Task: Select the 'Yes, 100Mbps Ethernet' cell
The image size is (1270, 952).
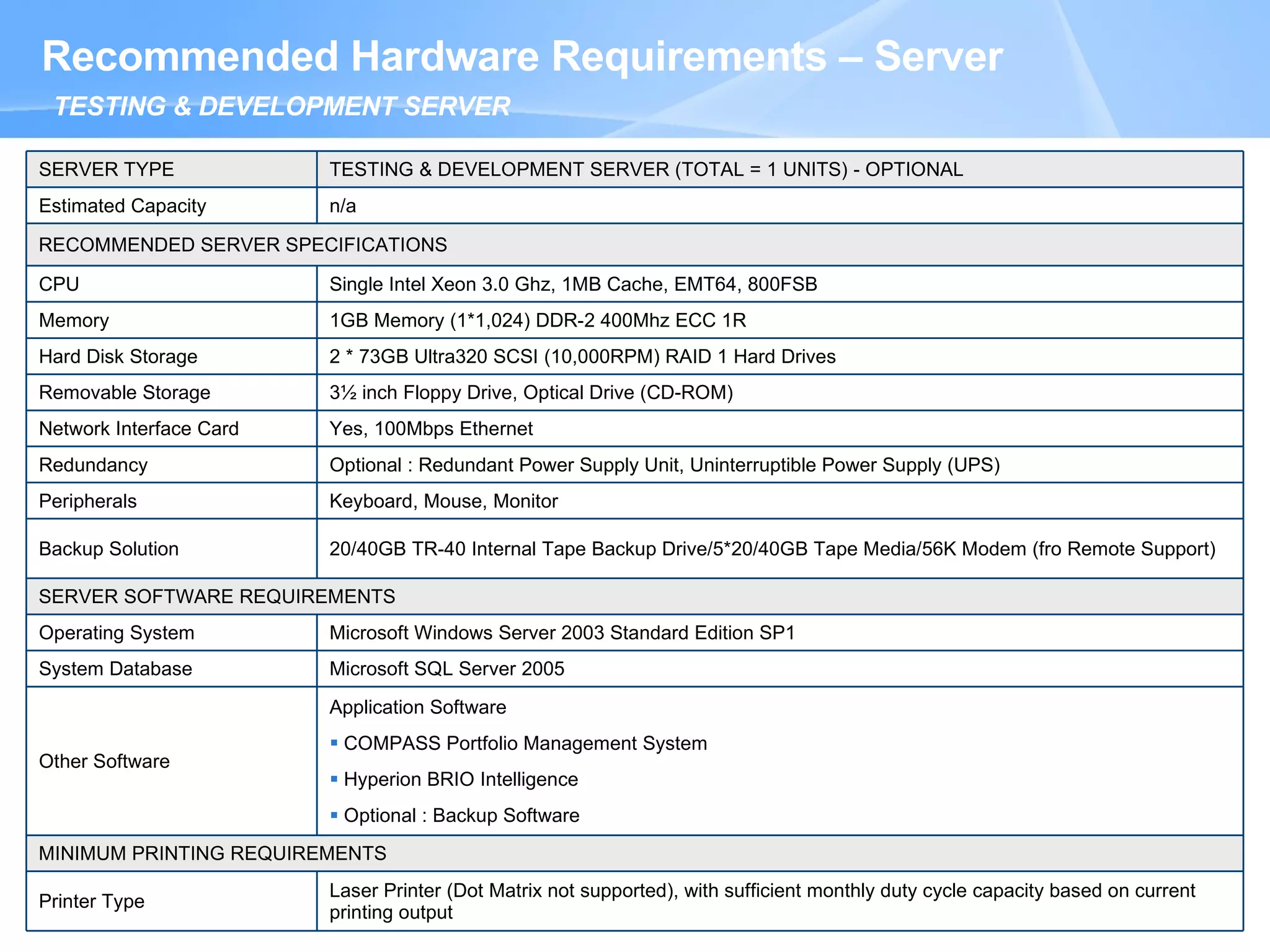Action: (x=431, y=429)
